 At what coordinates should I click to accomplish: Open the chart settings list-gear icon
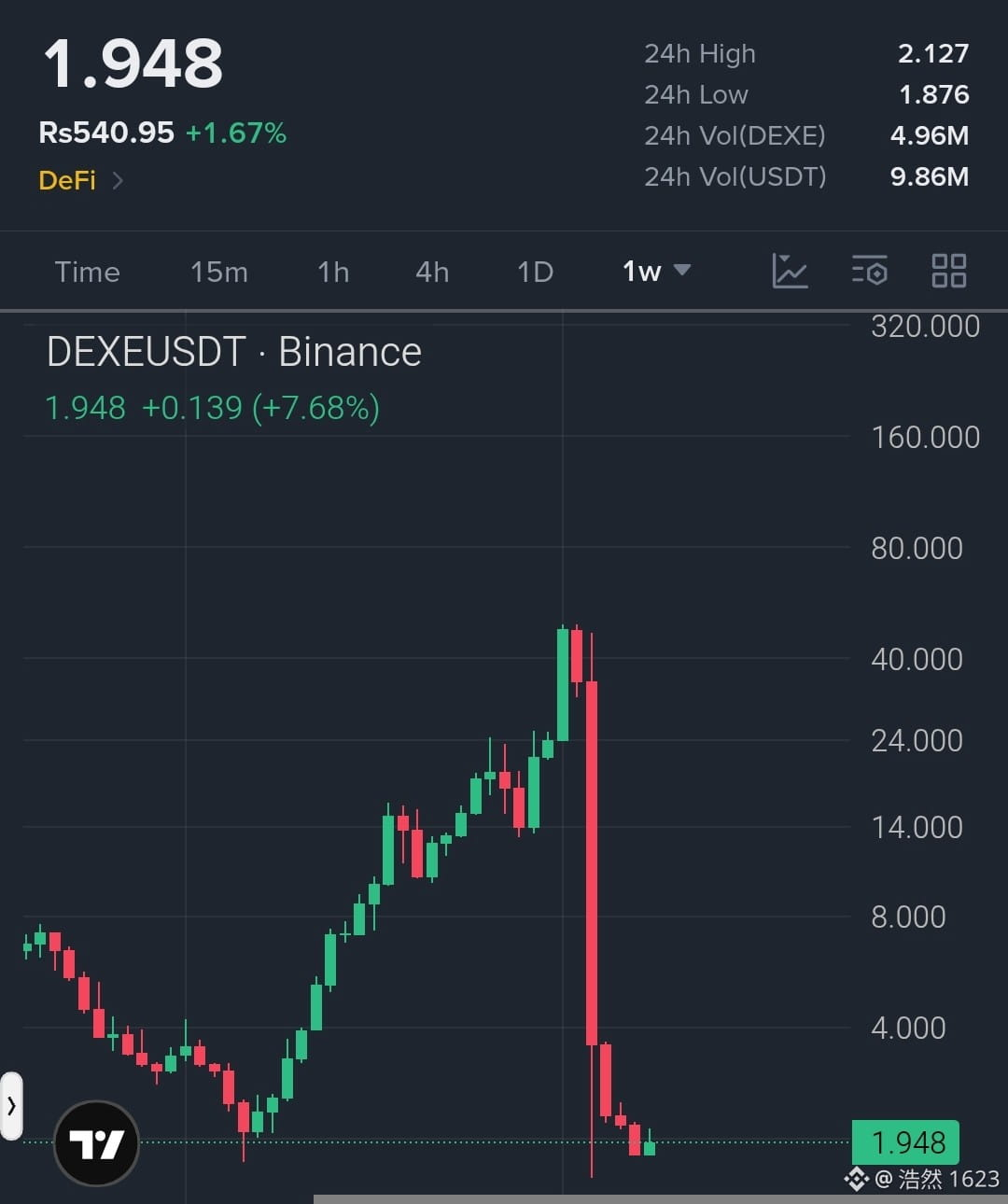869,272
